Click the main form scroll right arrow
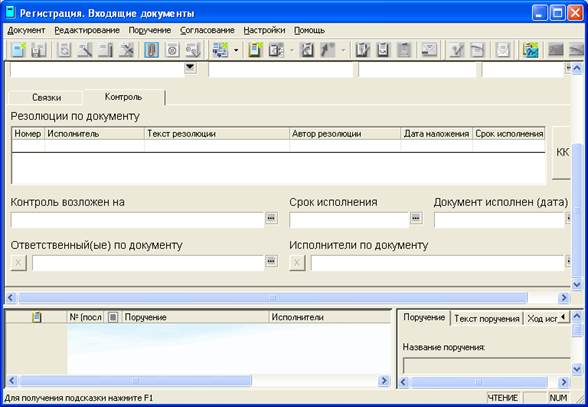Screen dimensions: 588x407 click(563, 298)
